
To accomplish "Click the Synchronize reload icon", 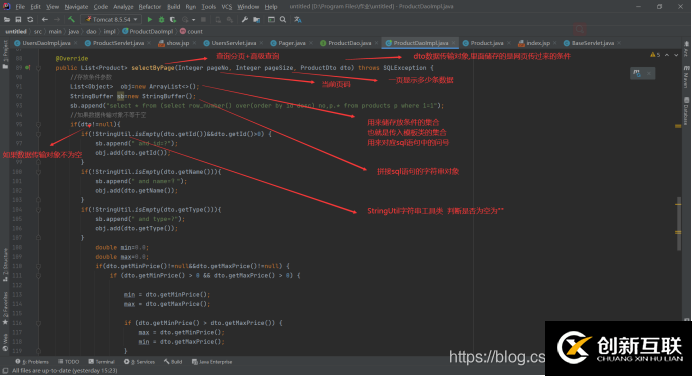I will [x=30, y=19].
